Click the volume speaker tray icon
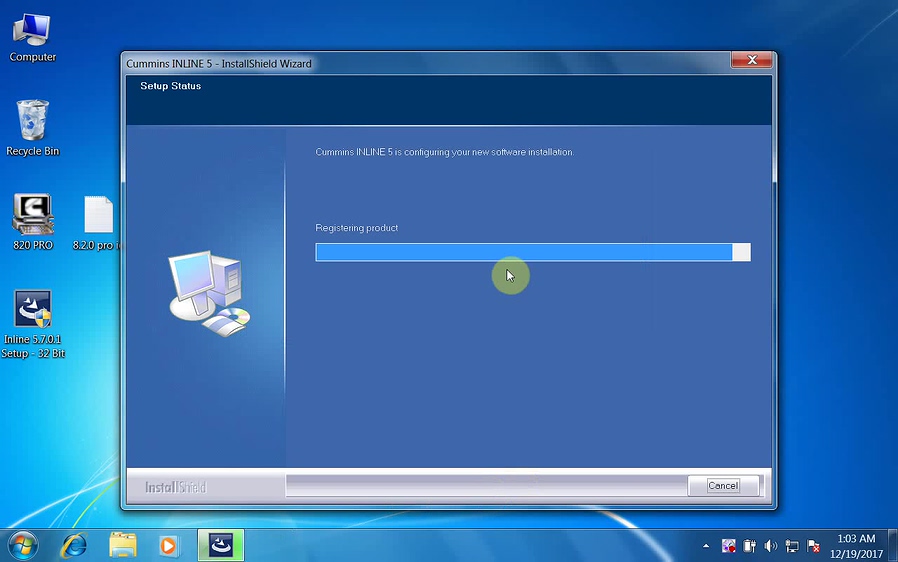The image size is (898, 562). pyautogui.click(x=770, y=546)
